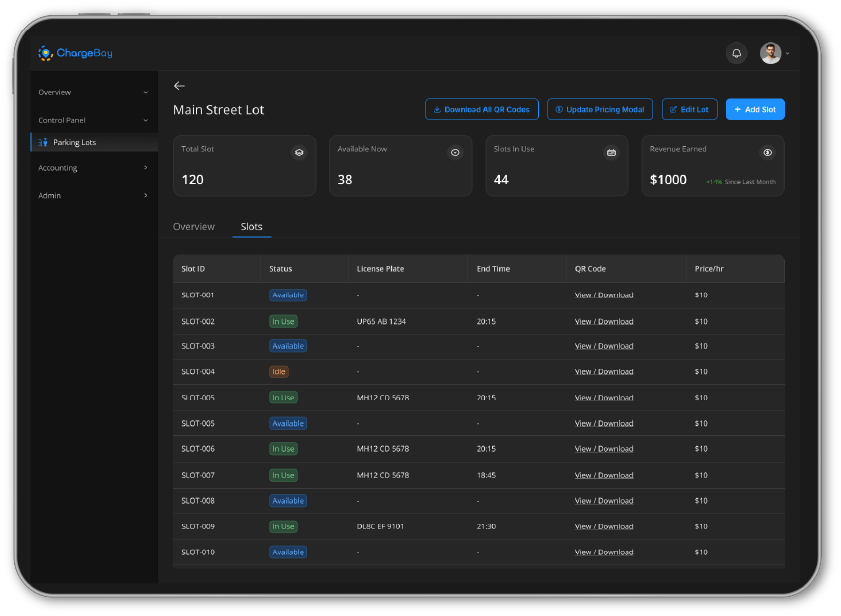Click the ChargeBay logo

[x=76, y=53]
